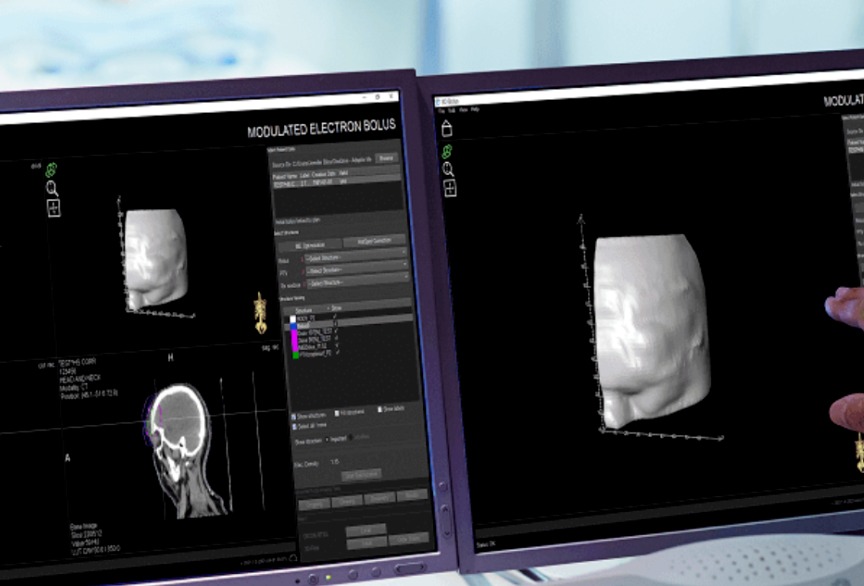
Task: Click the blue color swatch in the structure list
Action: (x=294, y=326)
